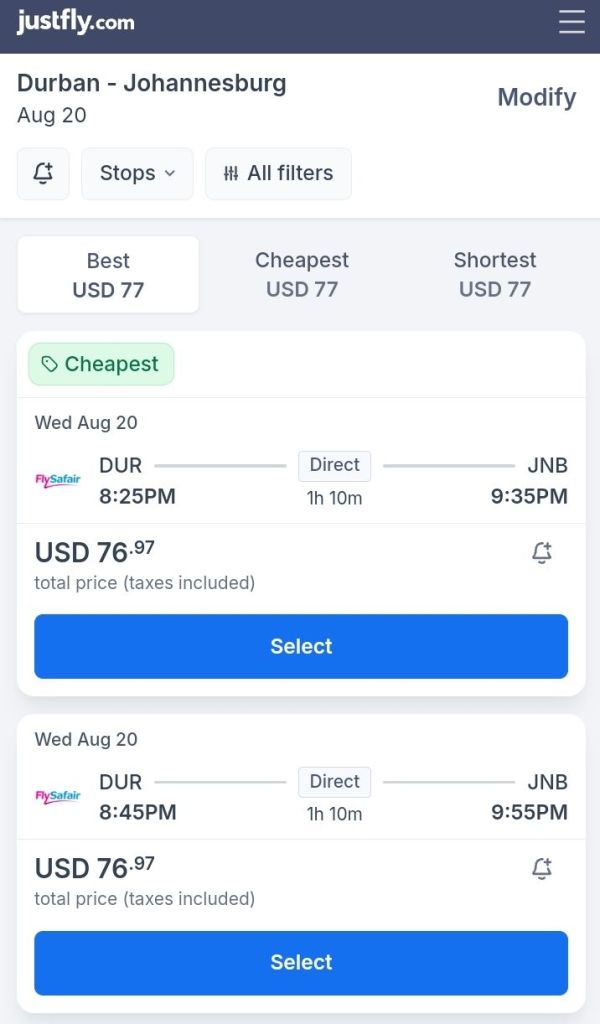Expand the Stops dropdown
The height and width of the screenshot is (1024, 600).
pyautogui.click(x=137, y=173)
